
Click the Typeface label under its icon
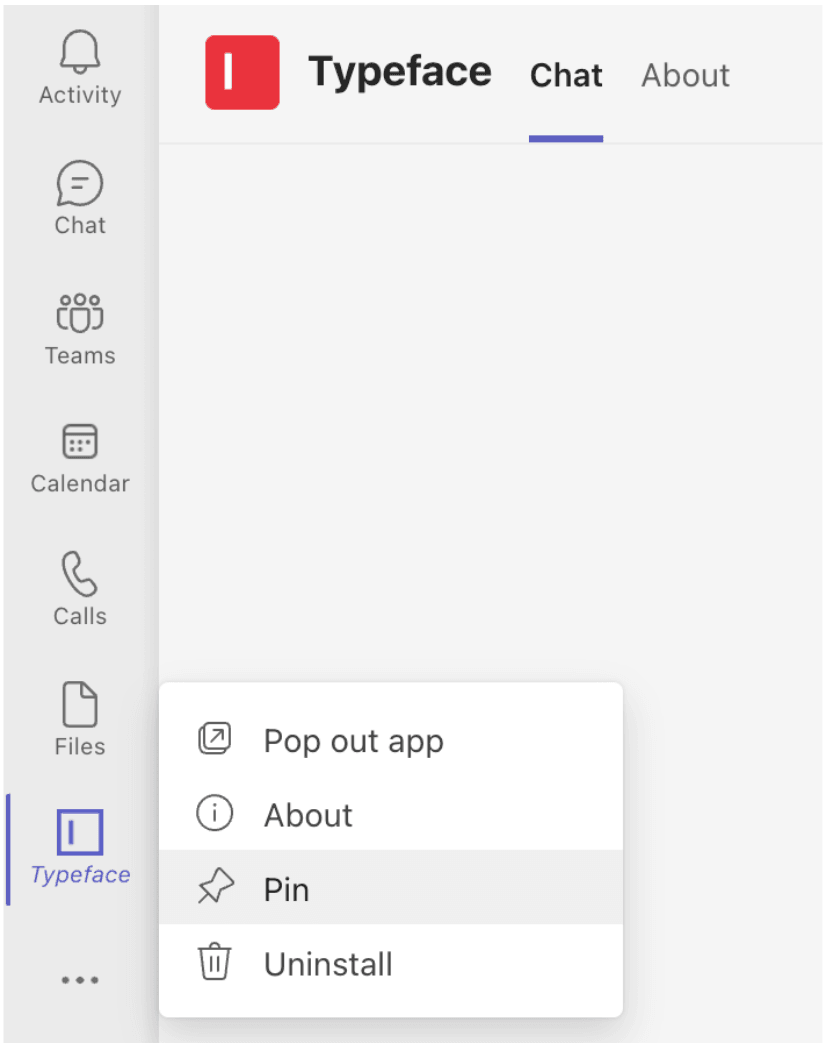[x=79, y=874]
